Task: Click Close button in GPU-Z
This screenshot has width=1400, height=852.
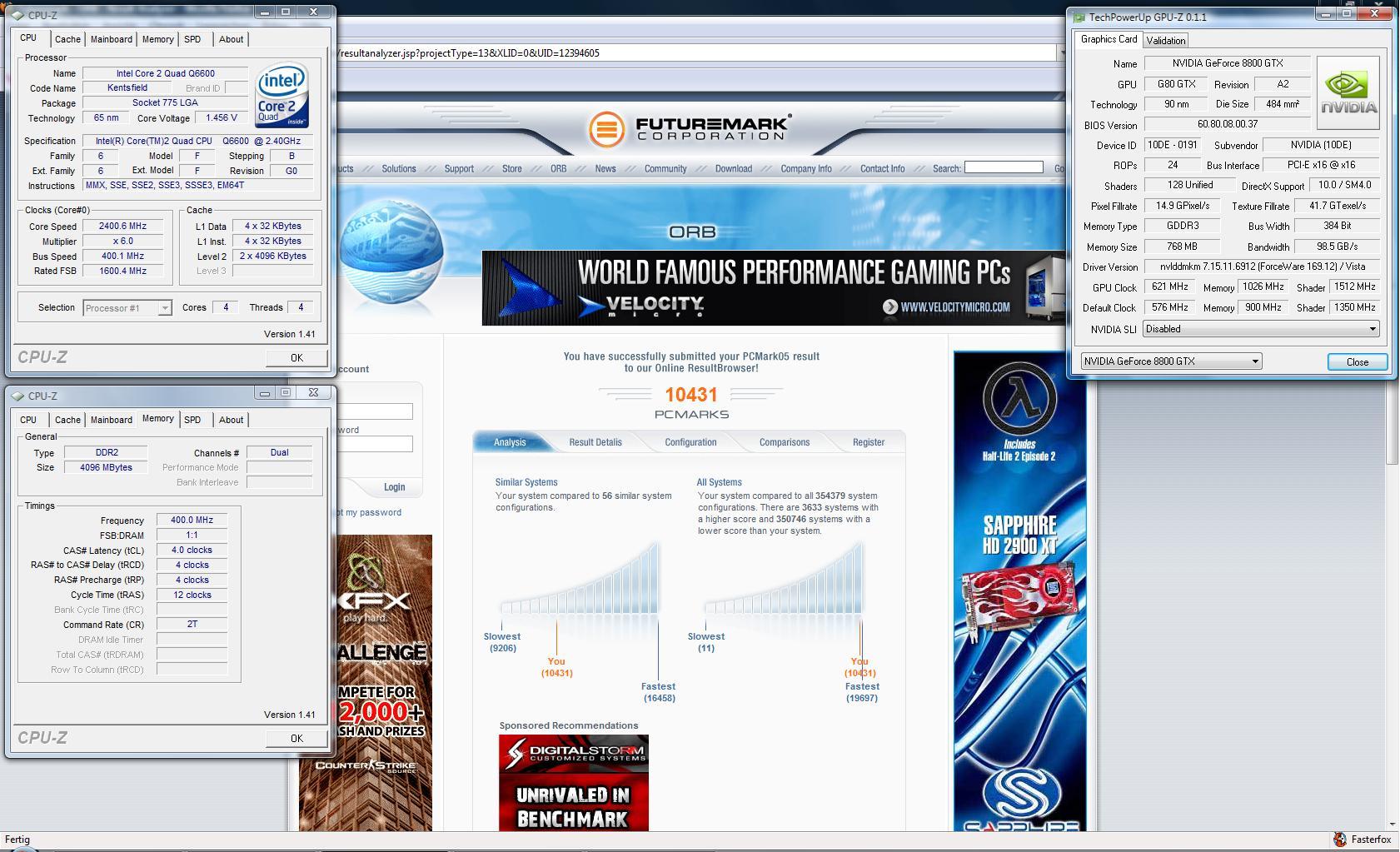Action: click(x=1358, y=361)
